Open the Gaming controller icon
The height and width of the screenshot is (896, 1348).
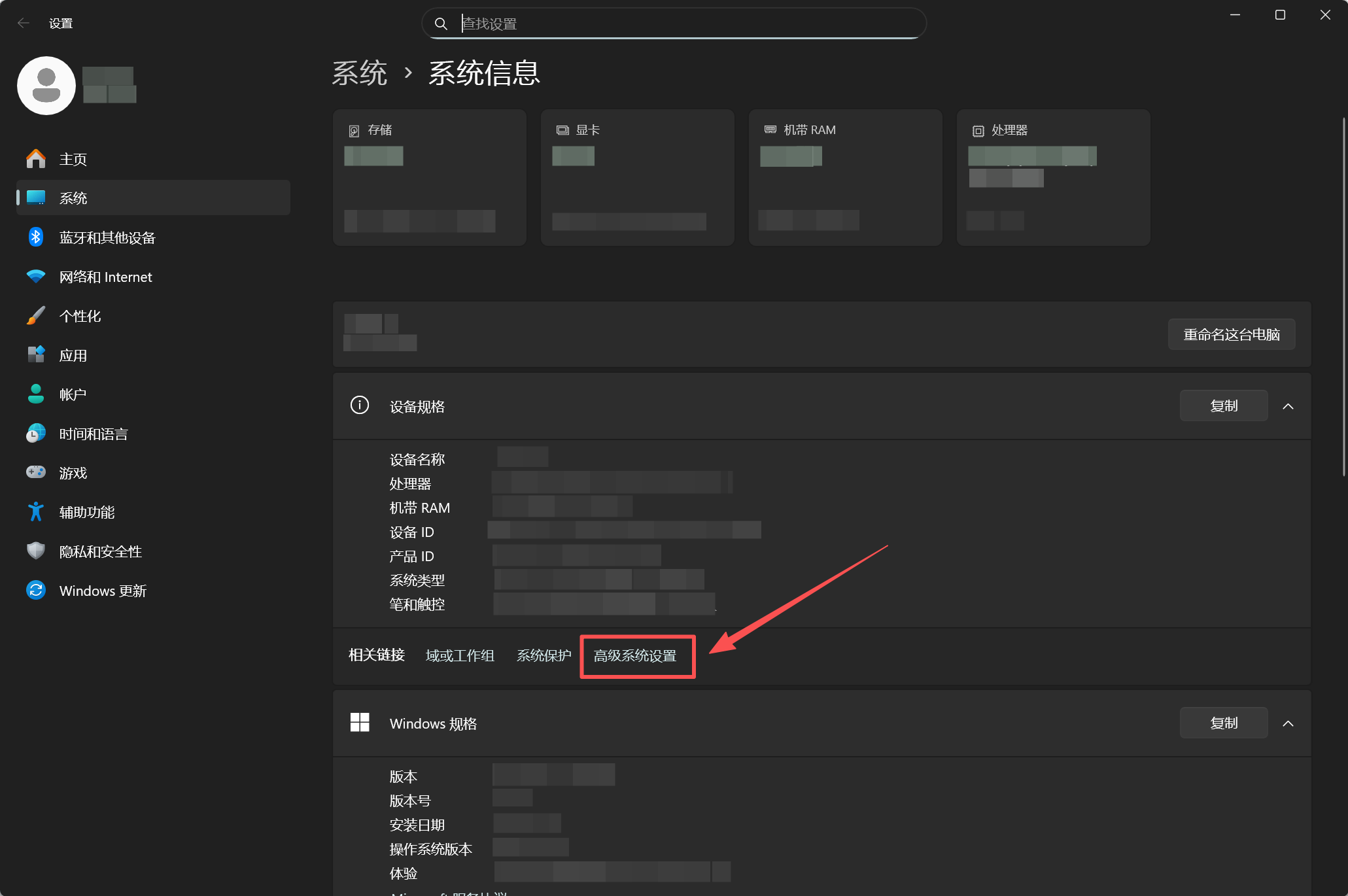[36, 472]
